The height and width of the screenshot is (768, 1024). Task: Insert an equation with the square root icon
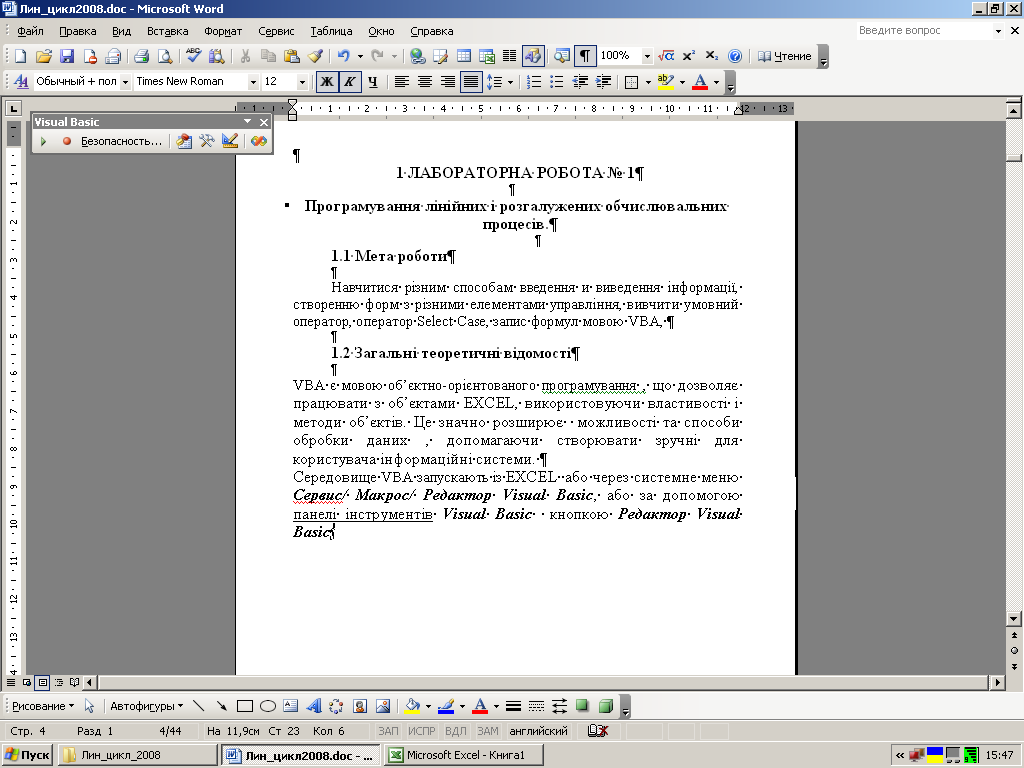coord(665,57)
